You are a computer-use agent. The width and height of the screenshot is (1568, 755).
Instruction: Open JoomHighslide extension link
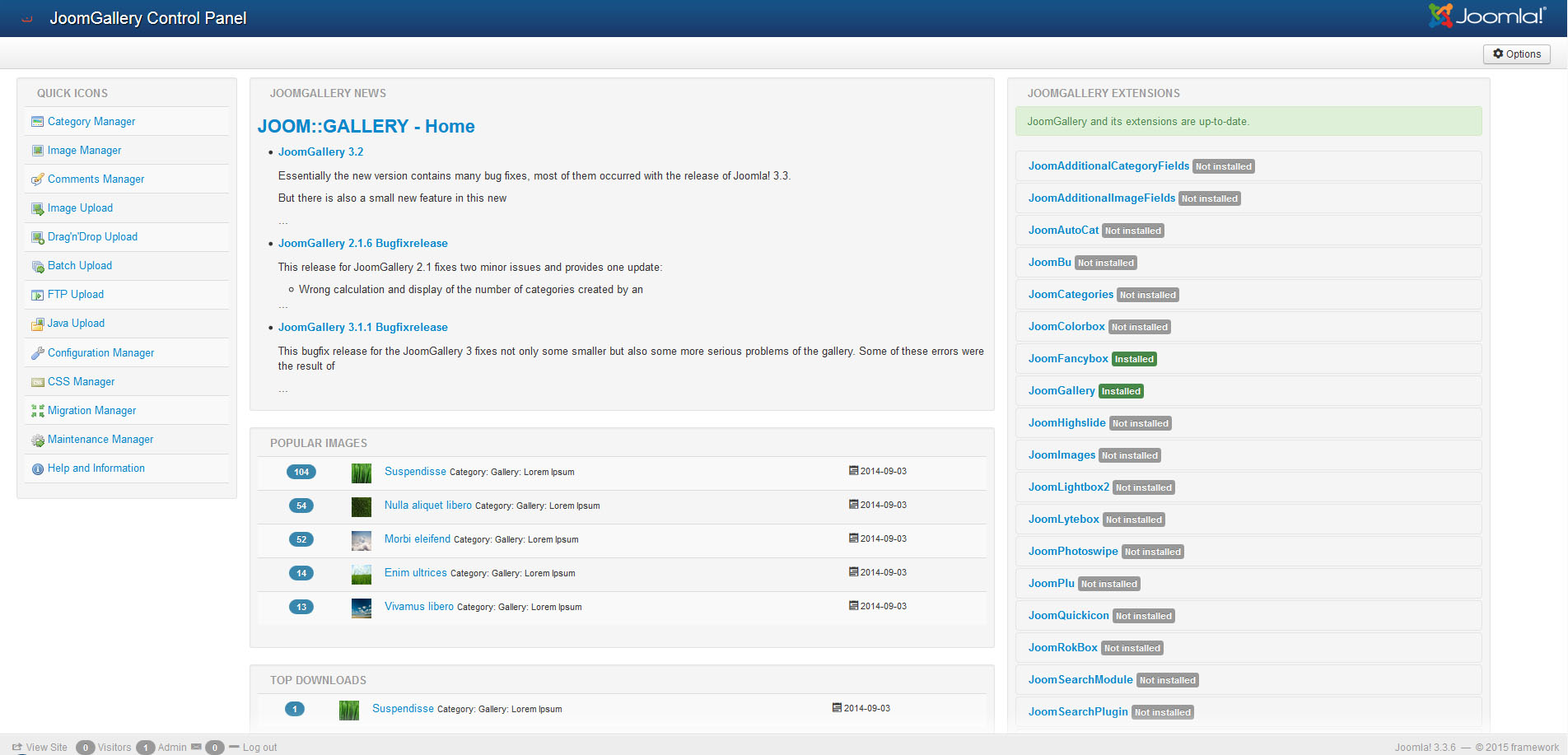(1066, 422)
